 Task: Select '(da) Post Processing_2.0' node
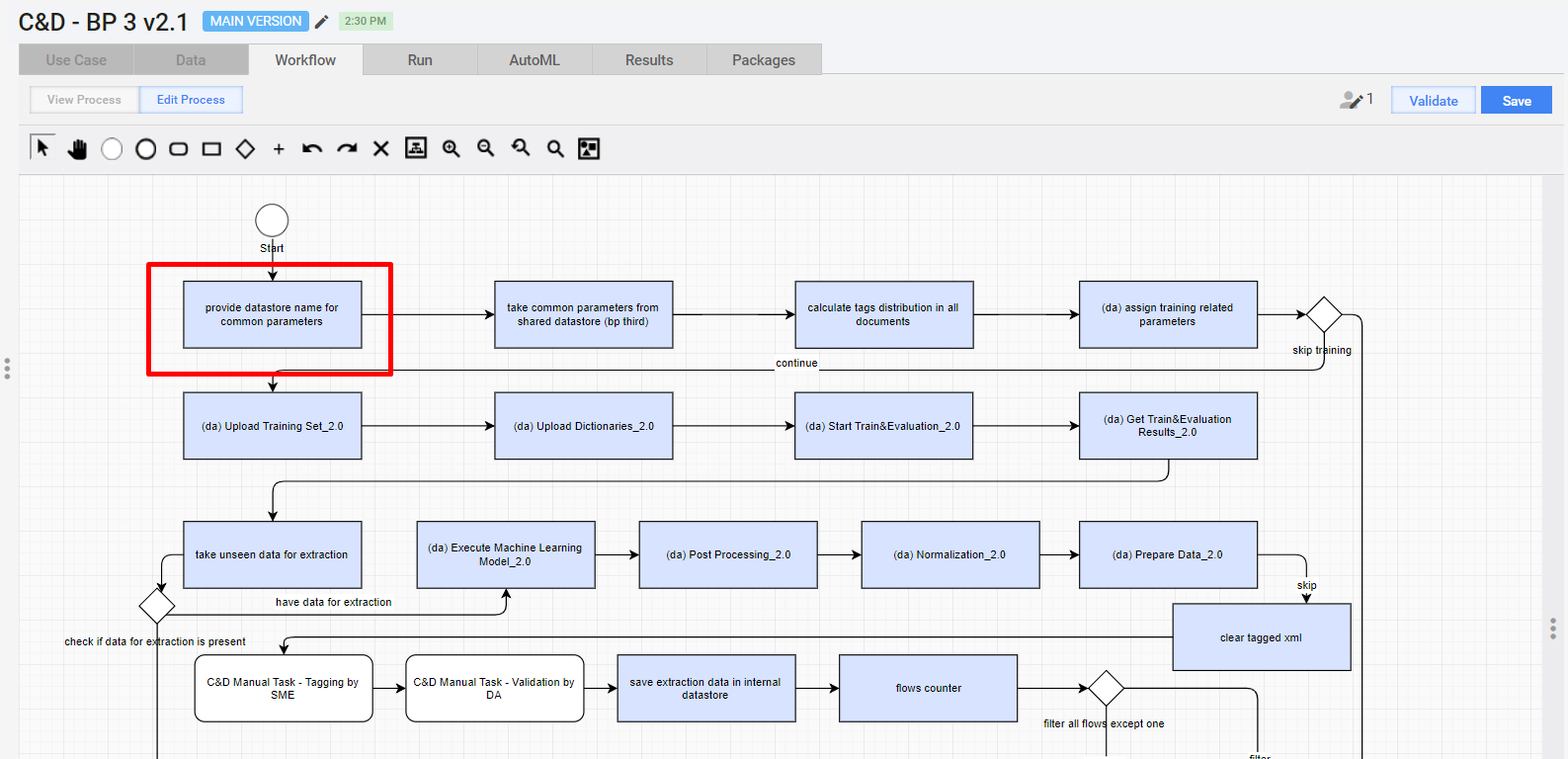728,554
